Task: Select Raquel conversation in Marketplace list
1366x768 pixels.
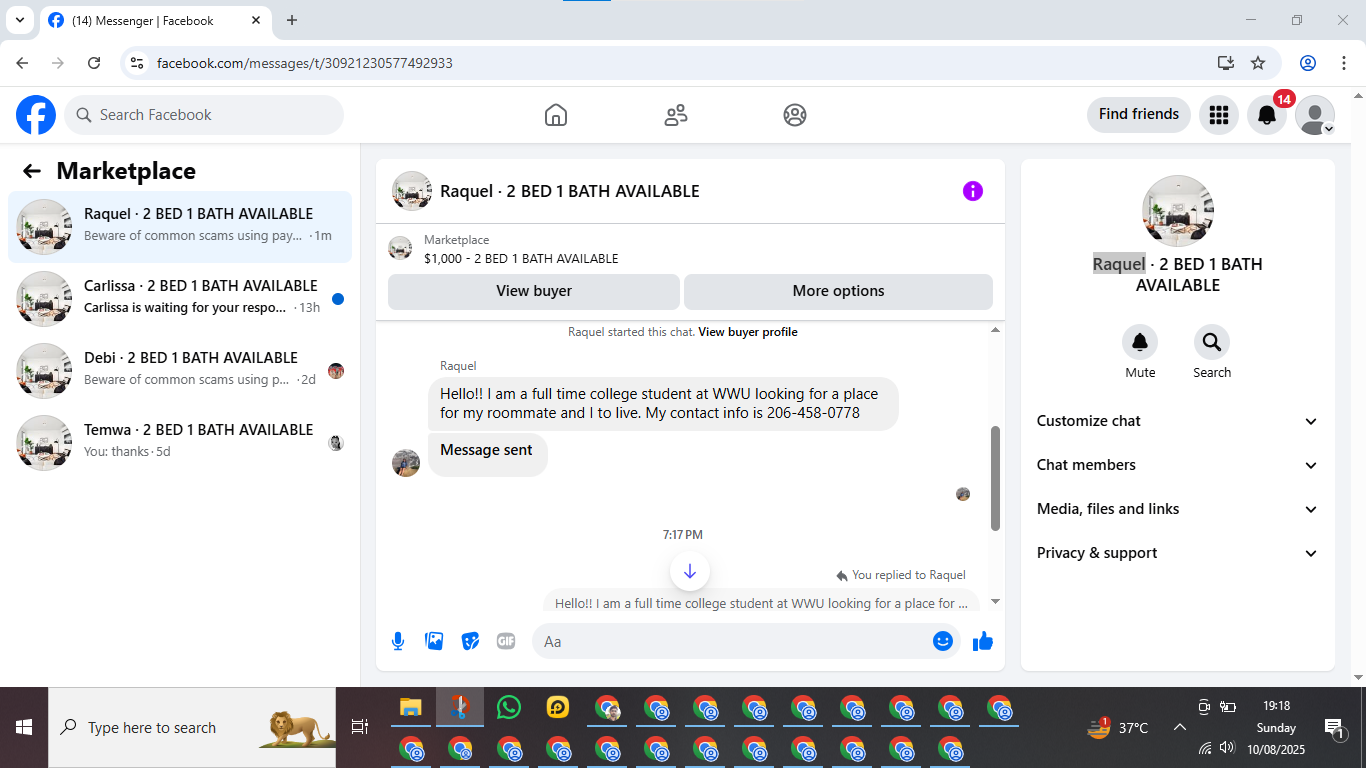Action: click(180, 227)
